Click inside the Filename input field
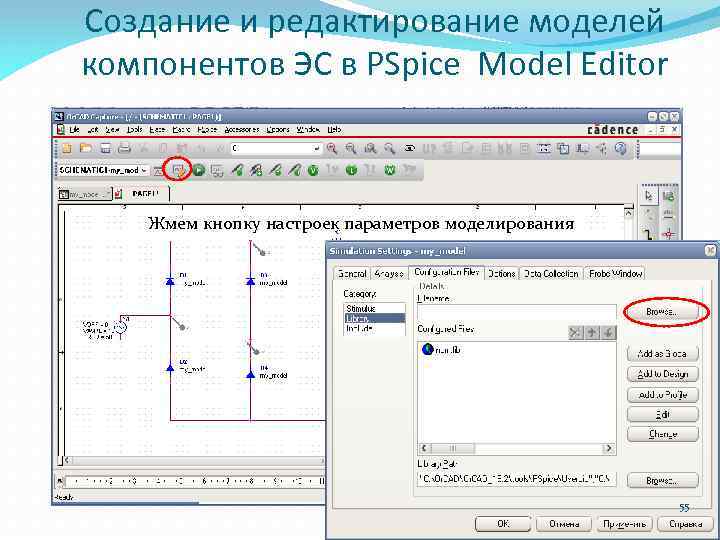Screen dimensions: 720x540 (x=516, y=313)
